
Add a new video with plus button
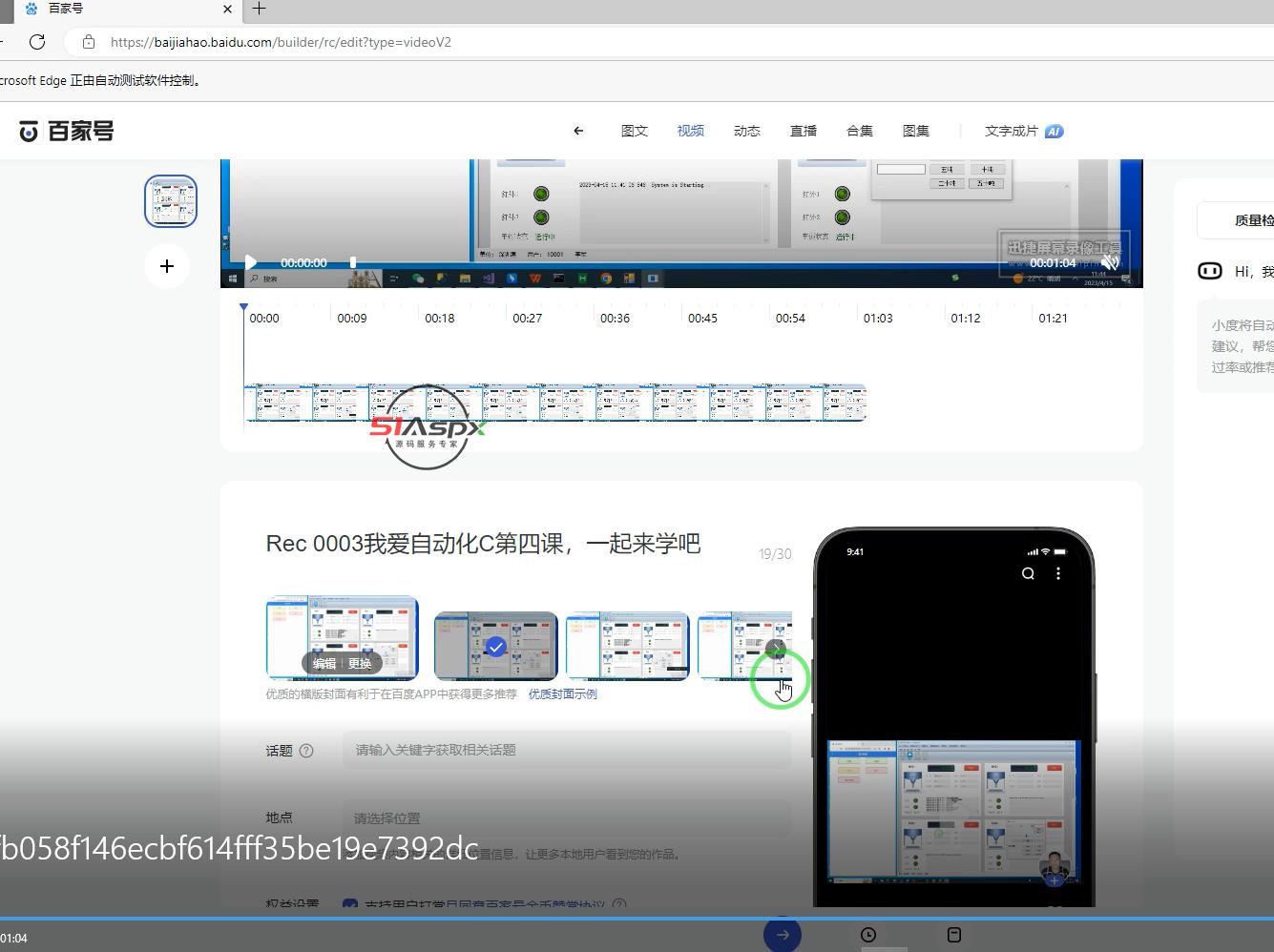(x=167, y=266)
